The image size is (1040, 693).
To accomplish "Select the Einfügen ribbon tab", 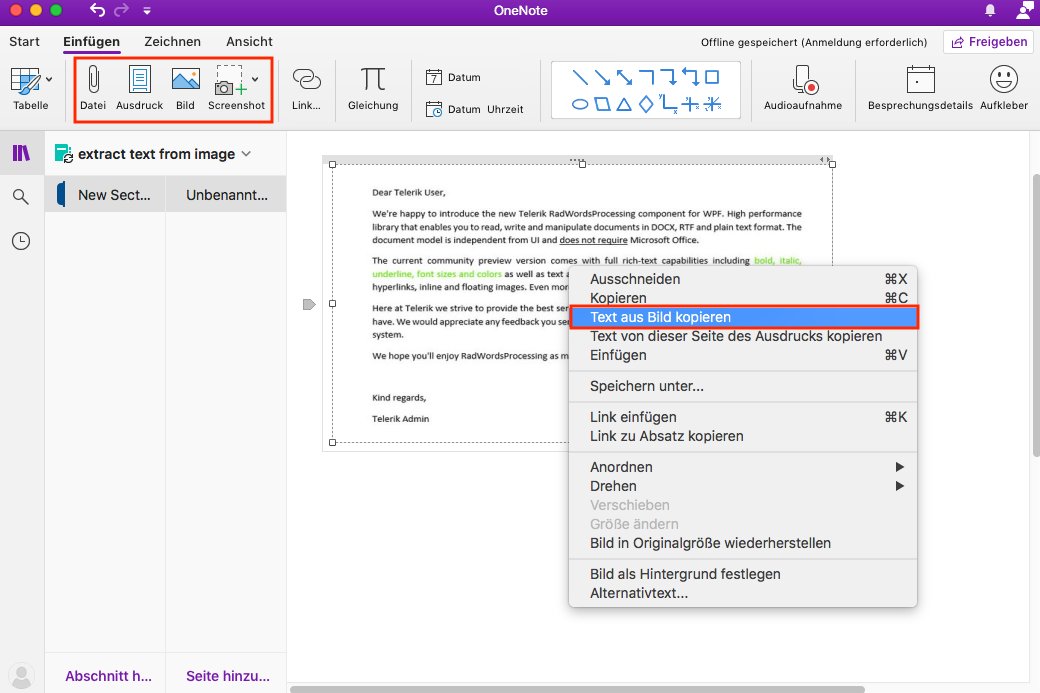I will pyautogui.click(x=92, y=41).
